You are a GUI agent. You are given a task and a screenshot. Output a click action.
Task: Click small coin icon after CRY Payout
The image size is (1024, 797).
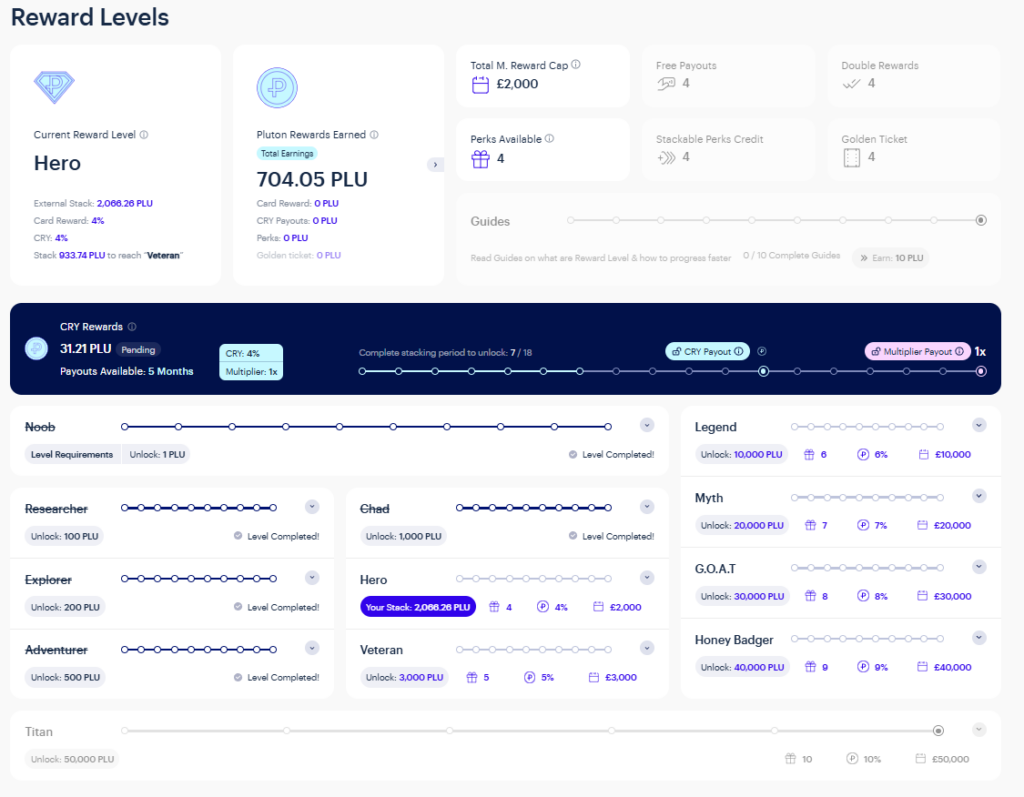761,351
